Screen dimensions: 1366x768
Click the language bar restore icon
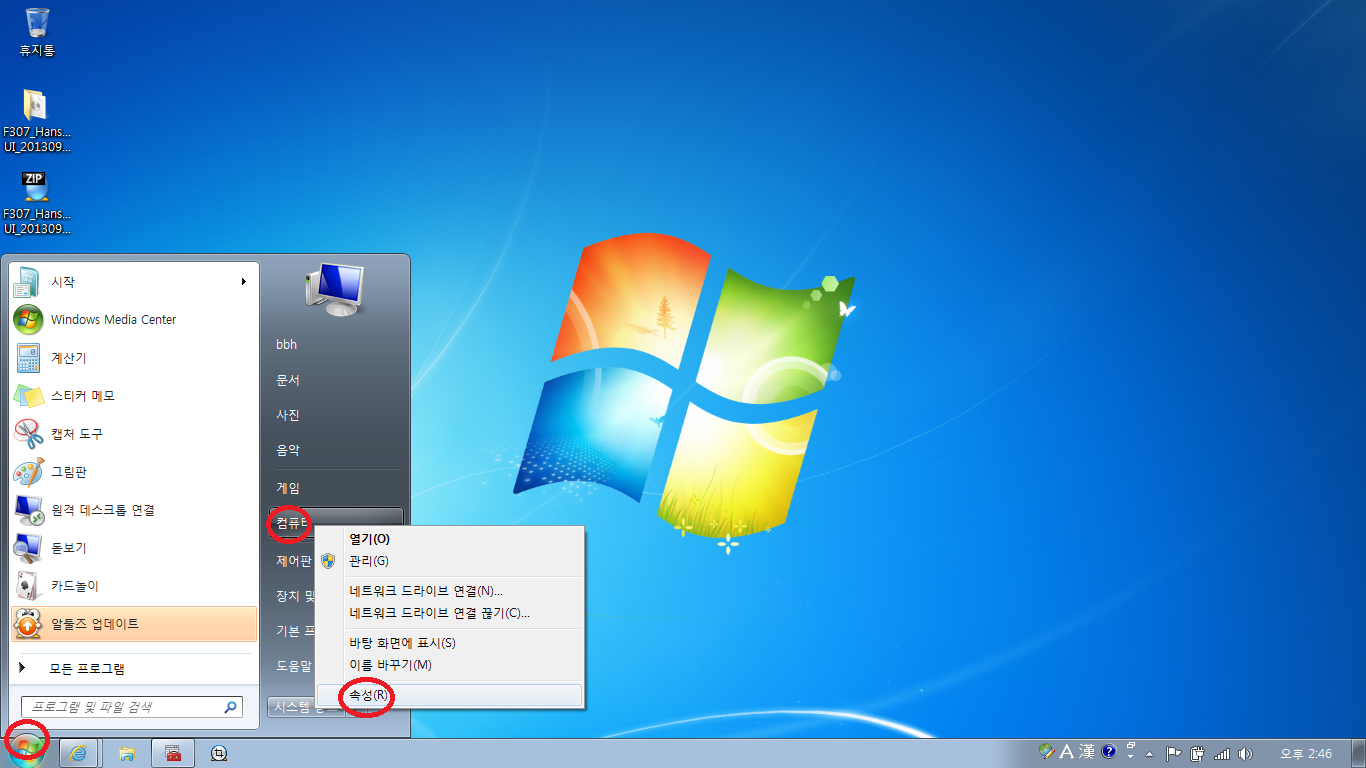(1131, 746)
